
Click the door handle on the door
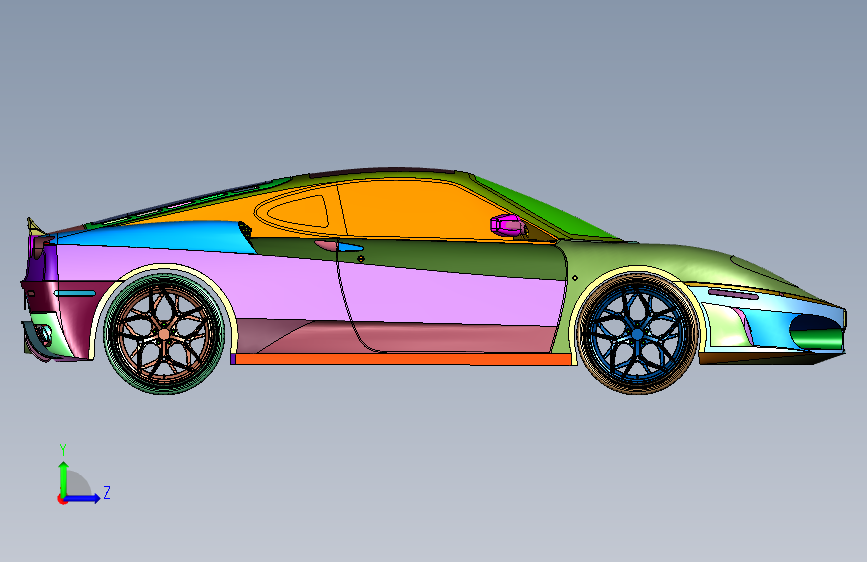click(338, 246)
